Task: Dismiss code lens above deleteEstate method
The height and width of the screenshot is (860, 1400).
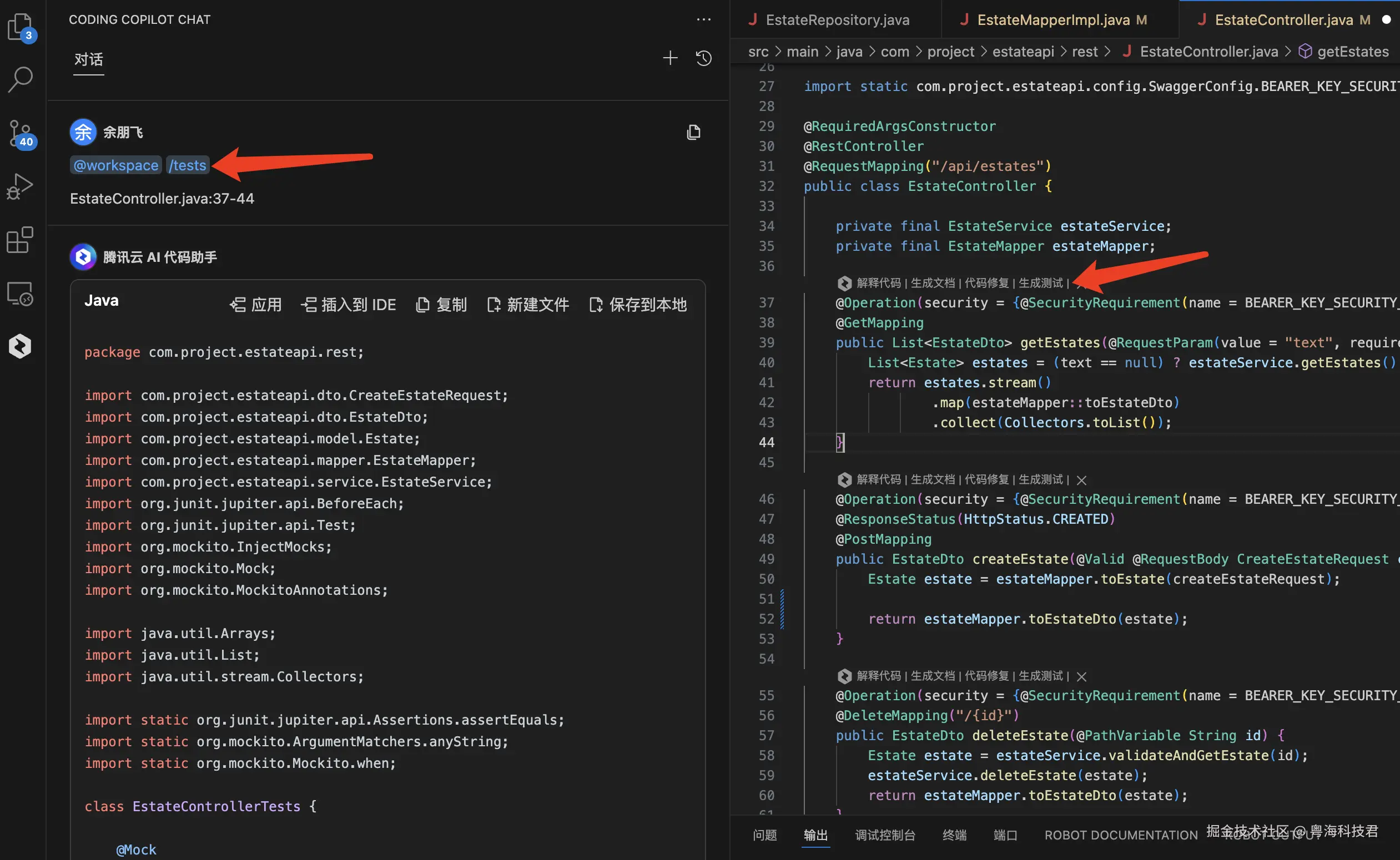Action: tap(1081, 676)
